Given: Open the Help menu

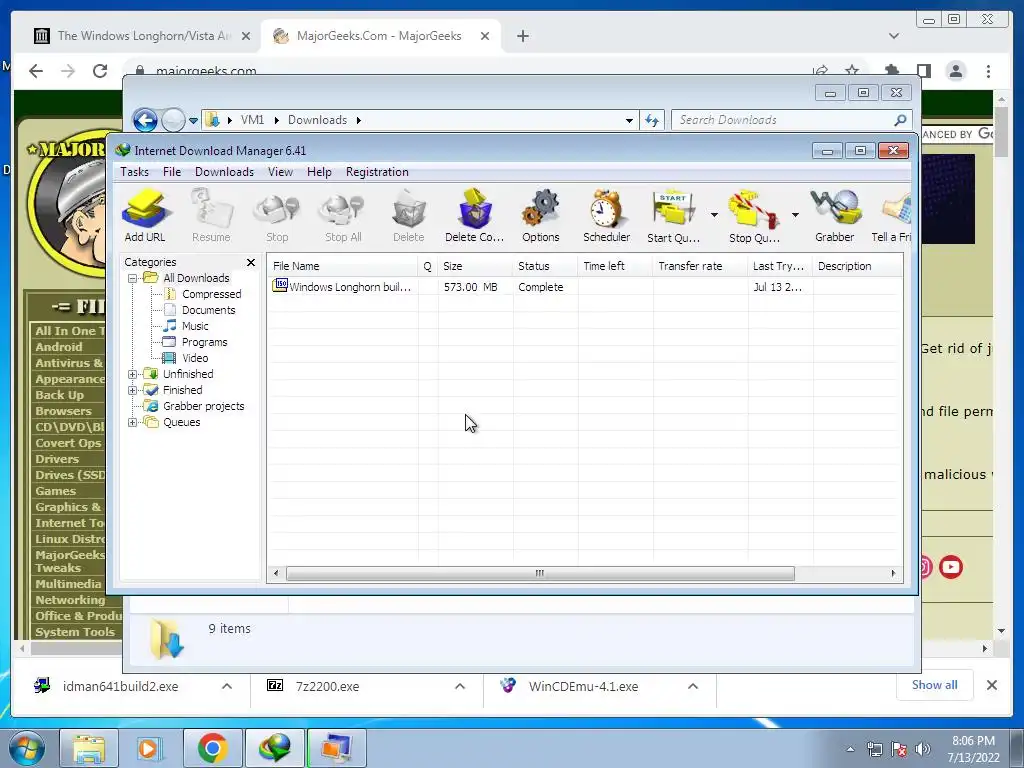Looking at the screenshot, I should click(319, 172).
